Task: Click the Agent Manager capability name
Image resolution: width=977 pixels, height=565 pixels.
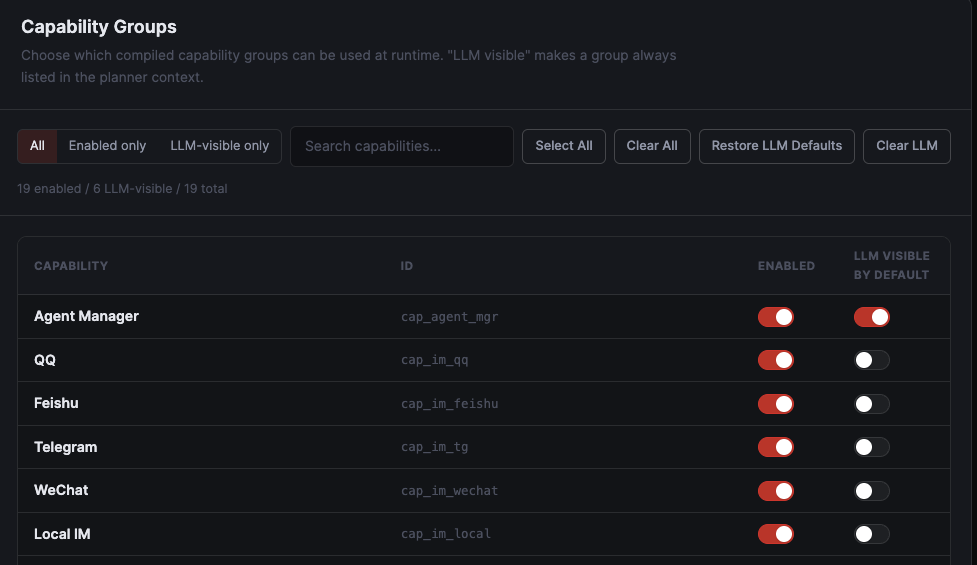Action: pyautogui.click(x=86, y=316)
